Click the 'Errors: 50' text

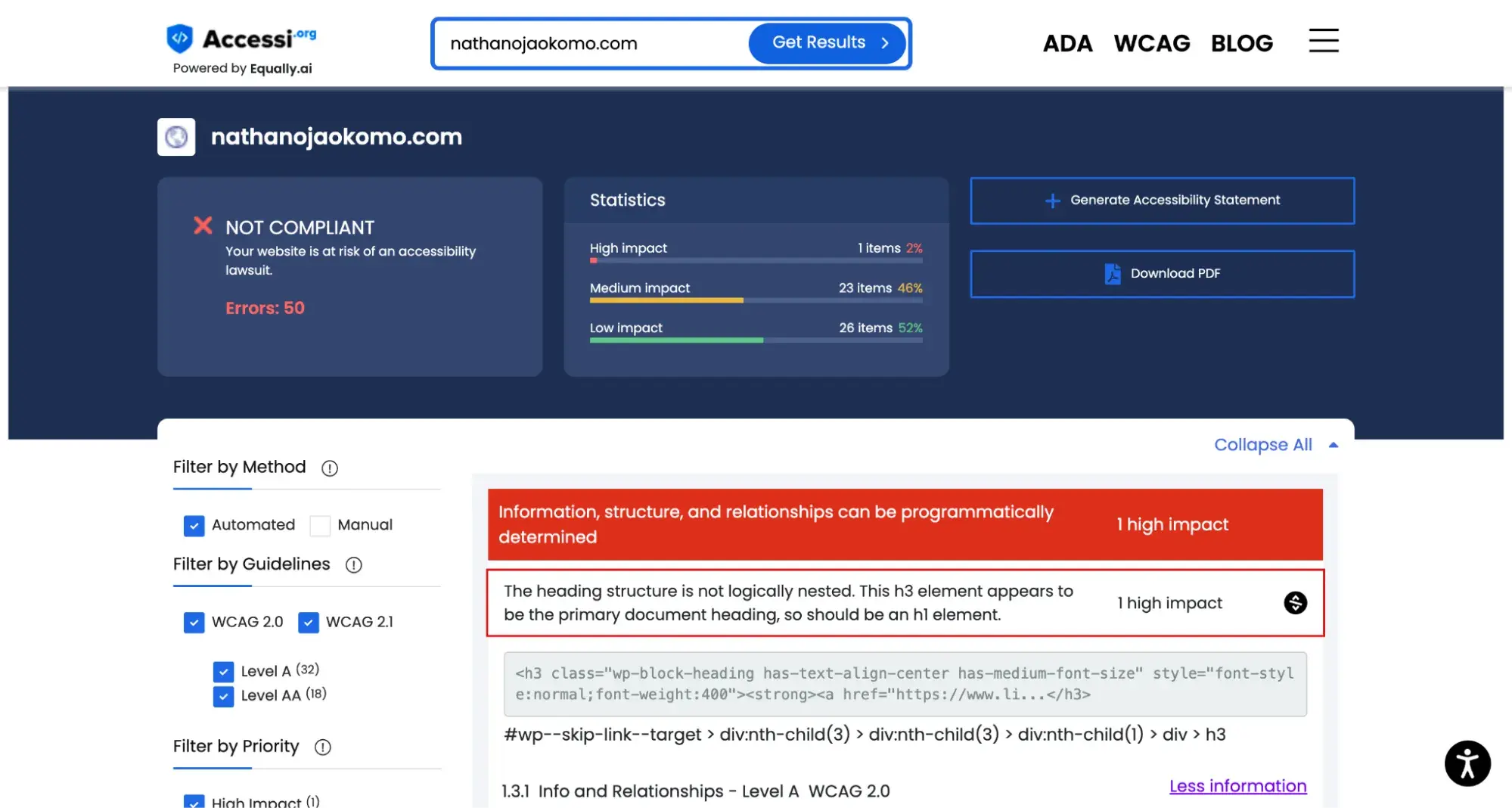(x=265, y=308)
